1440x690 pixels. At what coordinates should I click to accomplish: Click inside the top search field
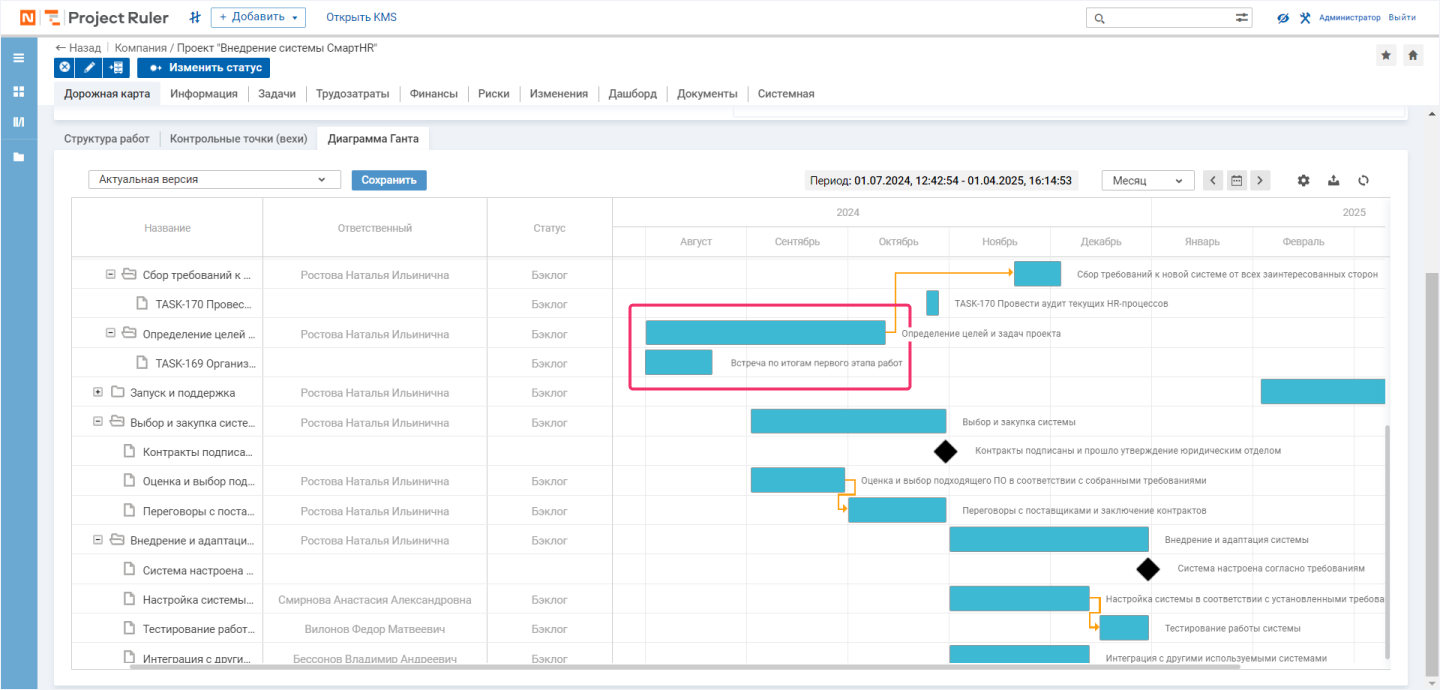coord(1168,18)
